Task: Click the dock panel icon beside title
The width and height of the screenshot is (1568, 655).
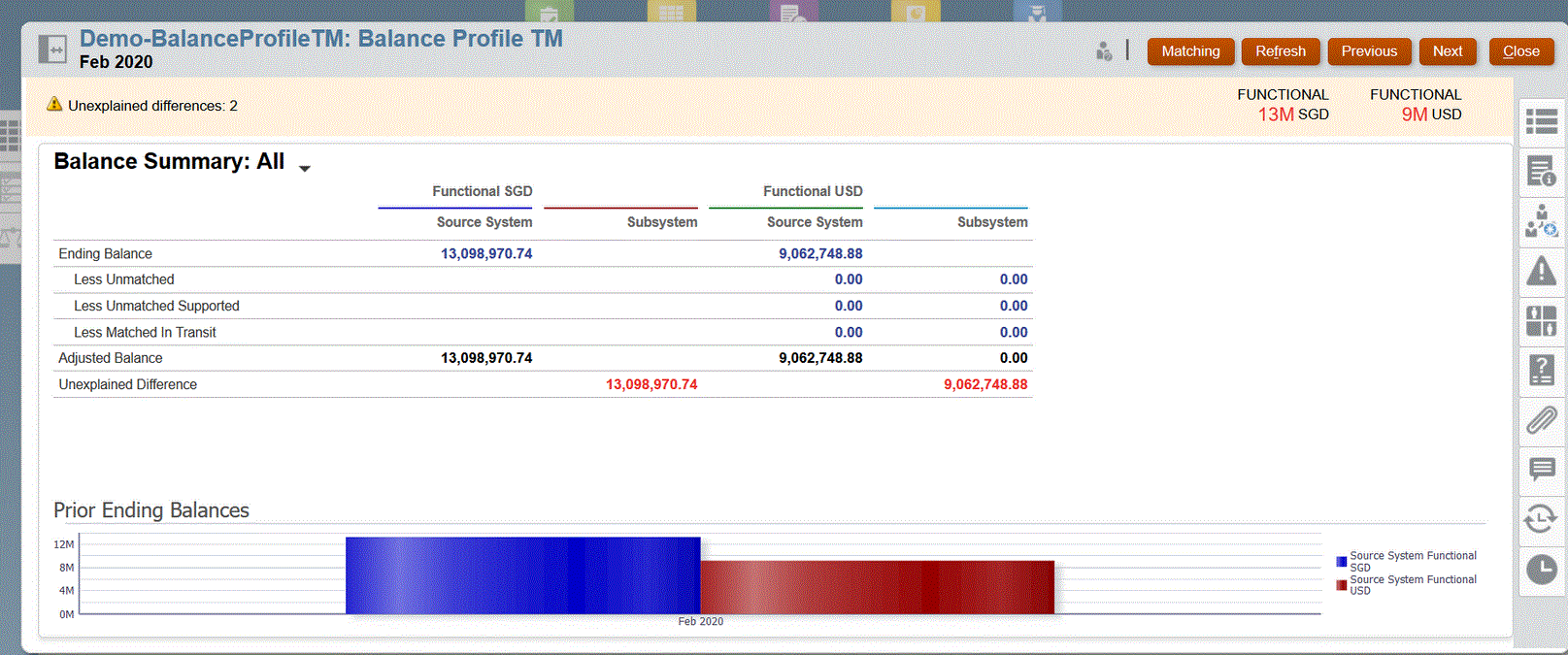Action: (52, 49)
